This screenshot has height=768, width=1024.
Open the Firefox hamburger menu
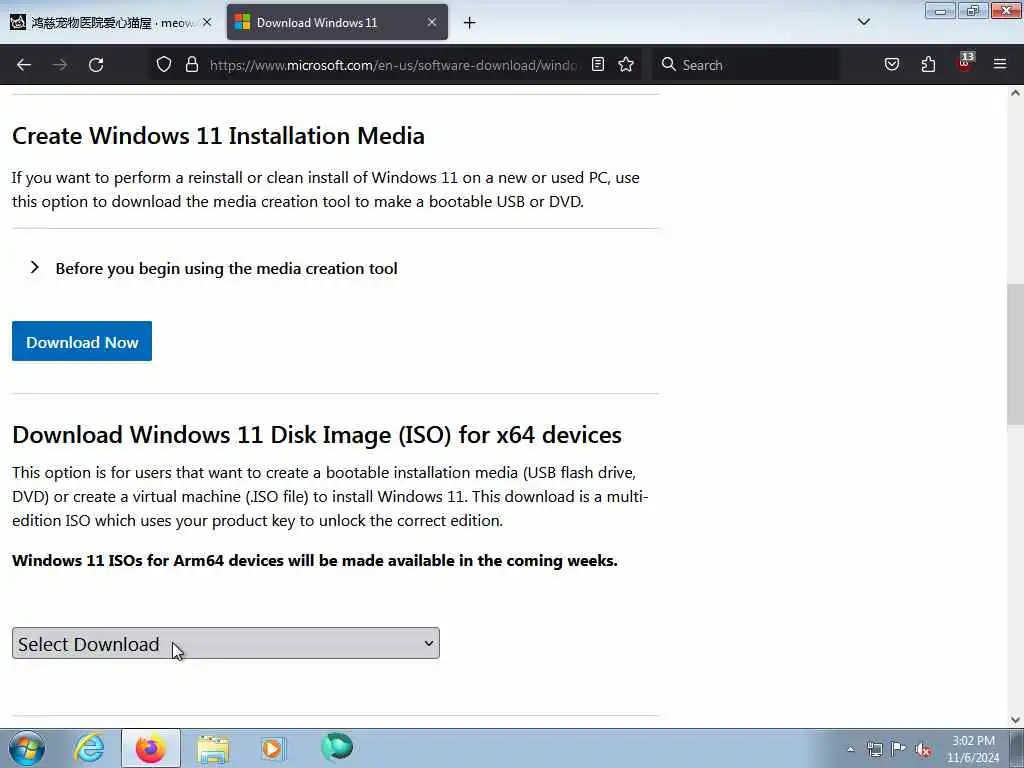1000,64
